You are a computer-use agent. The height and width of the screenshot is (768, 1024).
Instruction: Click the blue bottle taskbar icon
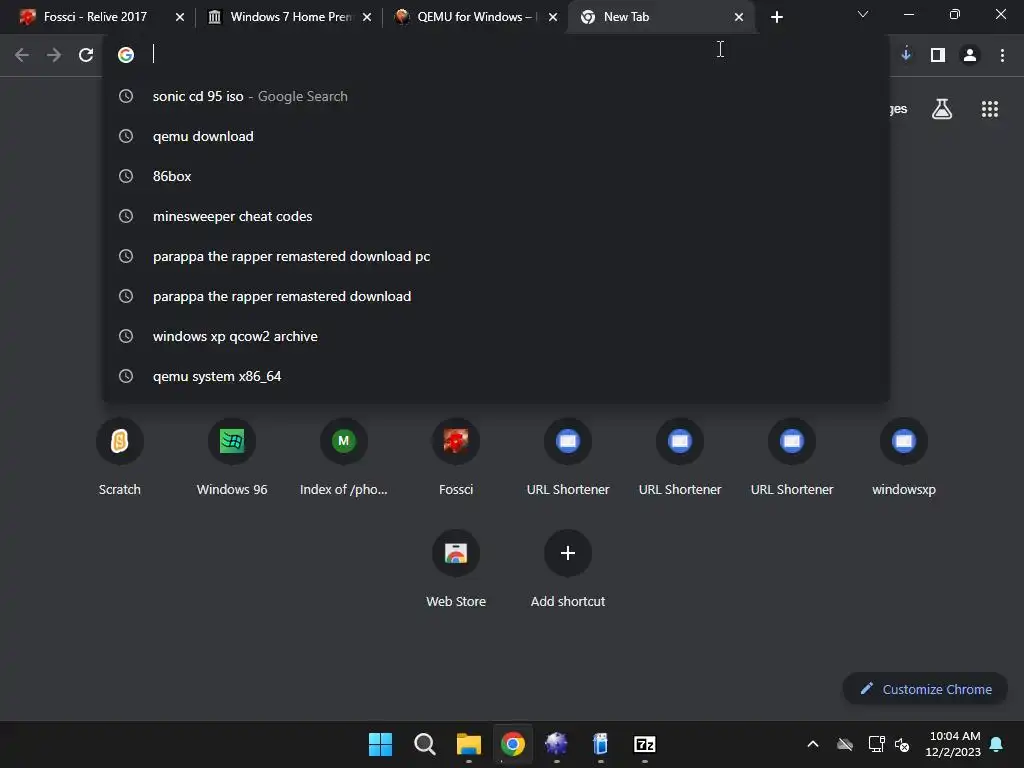pyautogui.click(x=600, y=744)
